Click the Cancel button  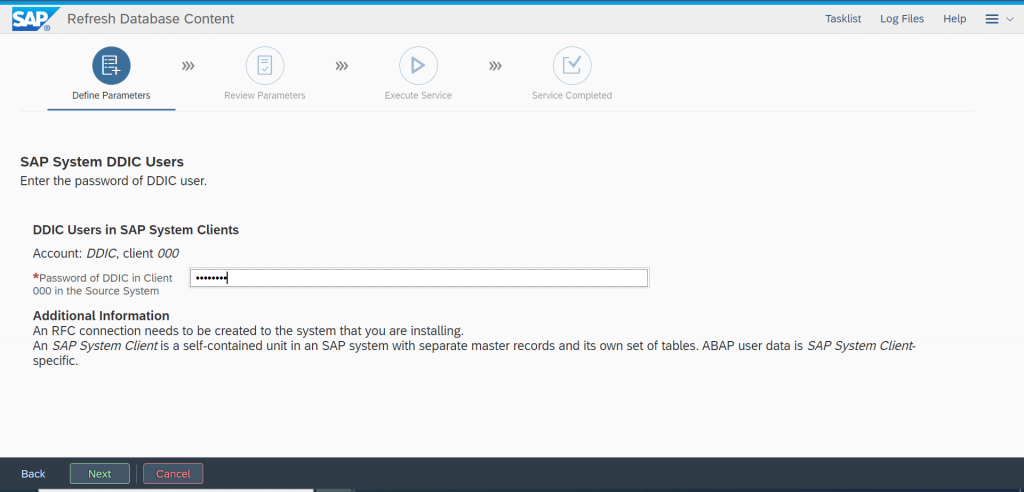click(x=173, y=474)
